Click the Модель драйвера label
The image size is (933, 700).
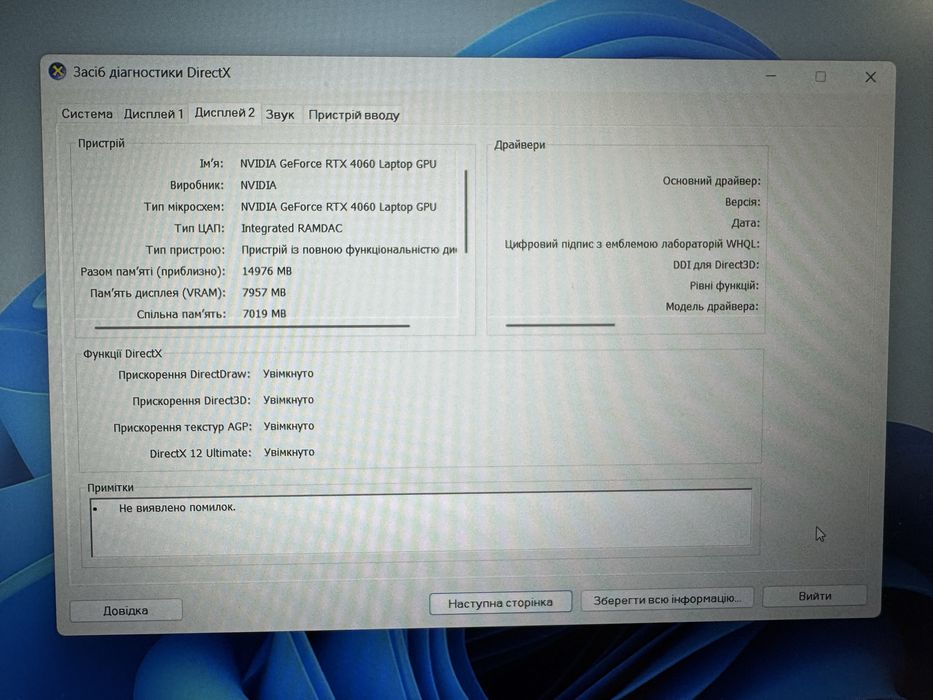[712, 307]
